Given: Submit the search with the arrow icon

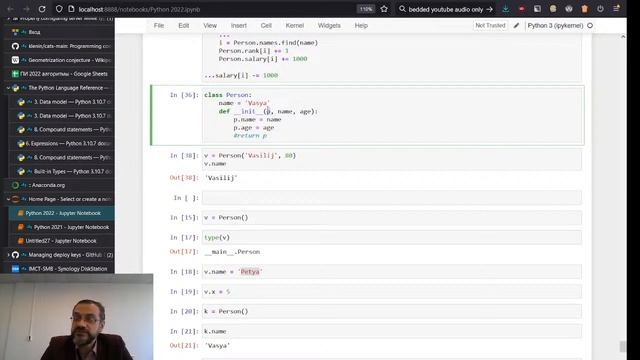Looking at the screenshot, I should point(490,9).
